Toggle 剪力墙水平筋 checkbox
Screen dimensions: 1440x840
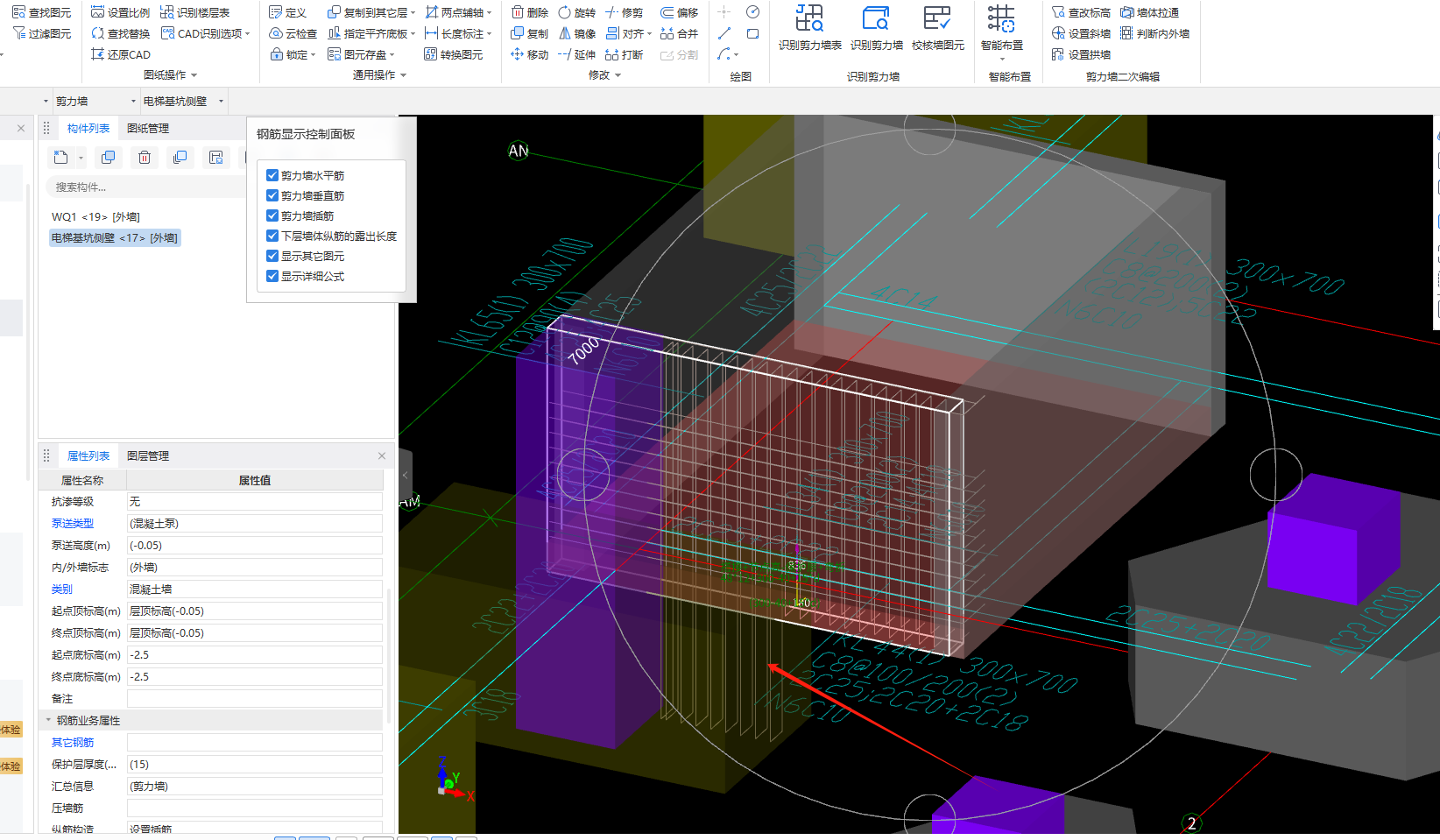[x=272, y=175]
